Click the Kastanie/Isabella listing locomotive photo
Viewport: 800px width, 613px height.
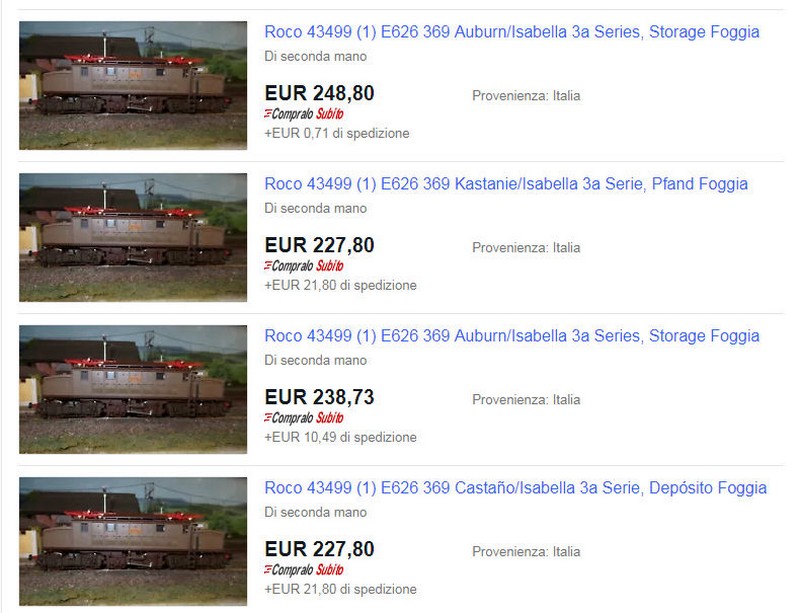tap(133, 237)
